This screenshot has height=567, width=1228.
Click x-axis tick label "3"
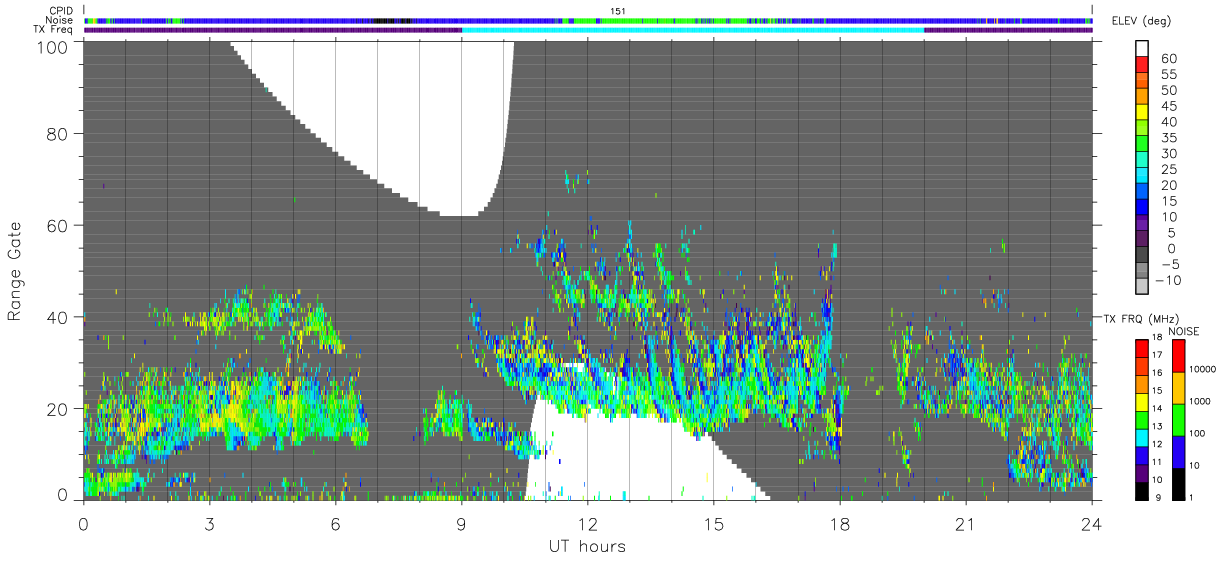click(209, 524)
